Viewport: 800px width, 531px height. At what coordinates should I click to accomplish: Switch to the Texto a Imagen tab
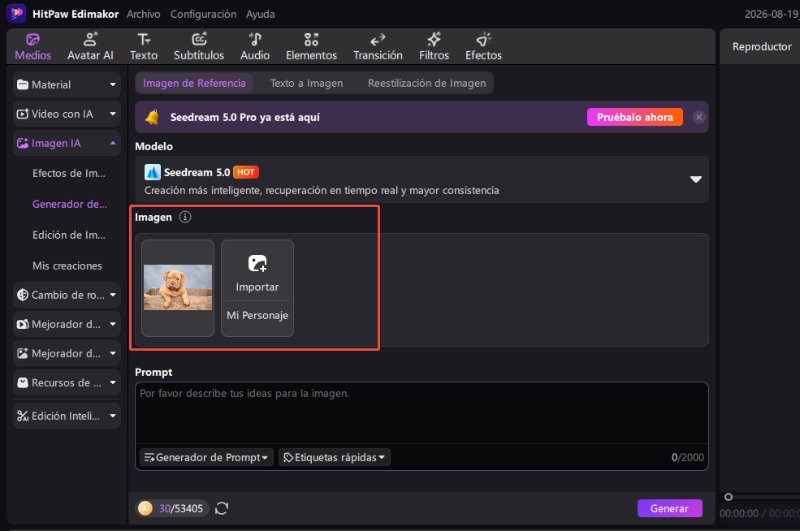coord(306,83)
